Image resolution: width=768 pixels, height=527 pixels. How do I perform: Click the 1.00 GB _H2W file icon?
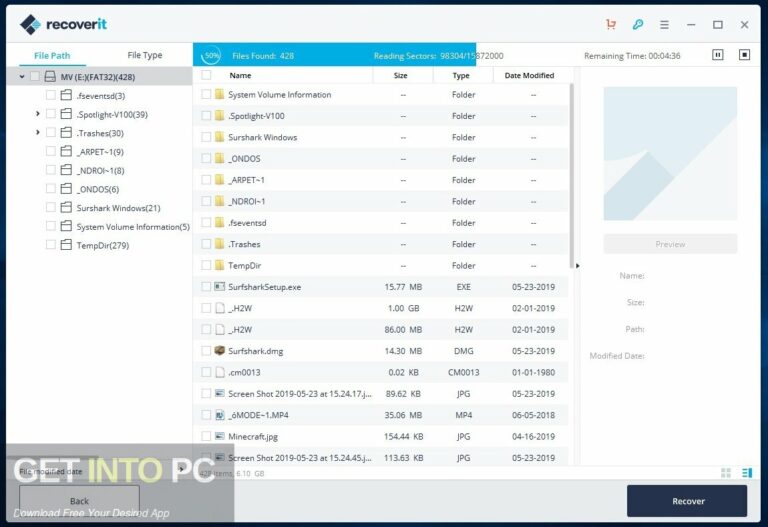[x=220, y=308]
